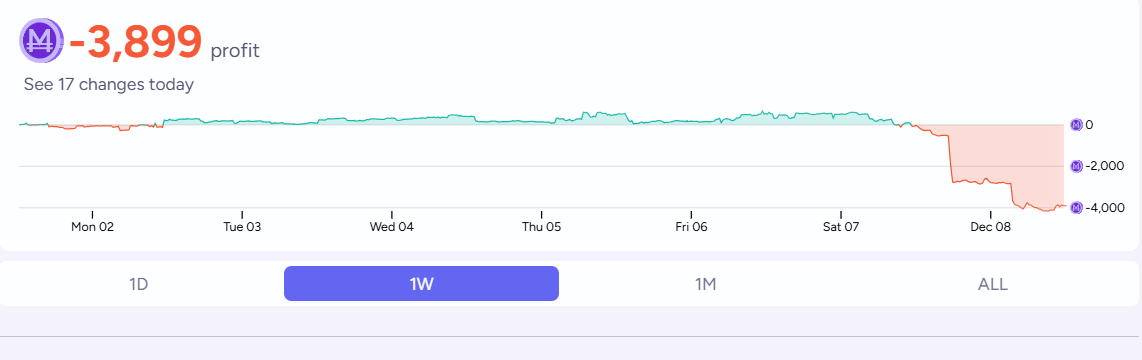Click the mana icon beside 0 axis label
This screenshot has width=1142, height=360.
tap(1076, 125)
